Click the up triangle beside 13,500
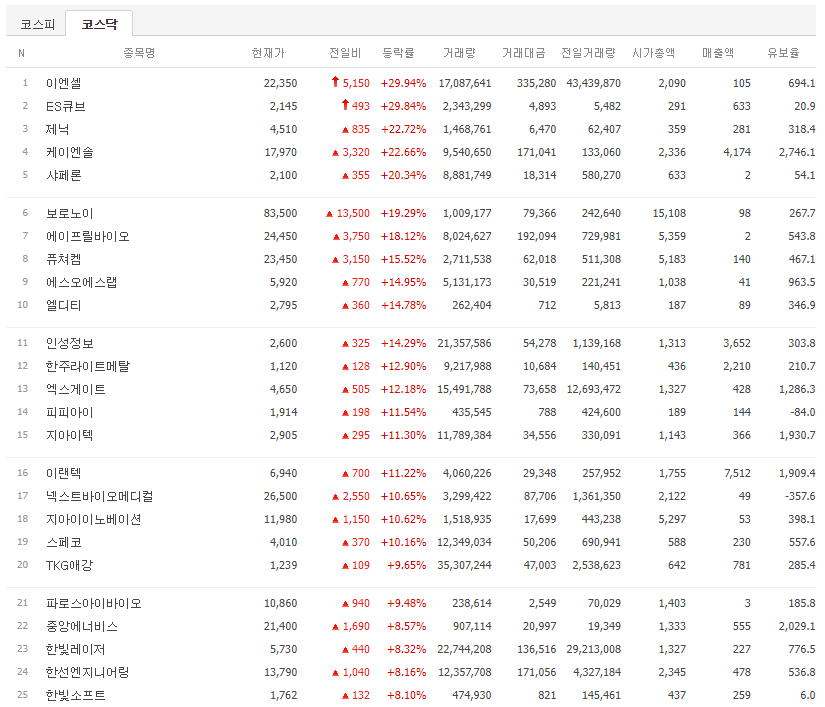Viewport: 825px width, 707px height. (329, 214)
